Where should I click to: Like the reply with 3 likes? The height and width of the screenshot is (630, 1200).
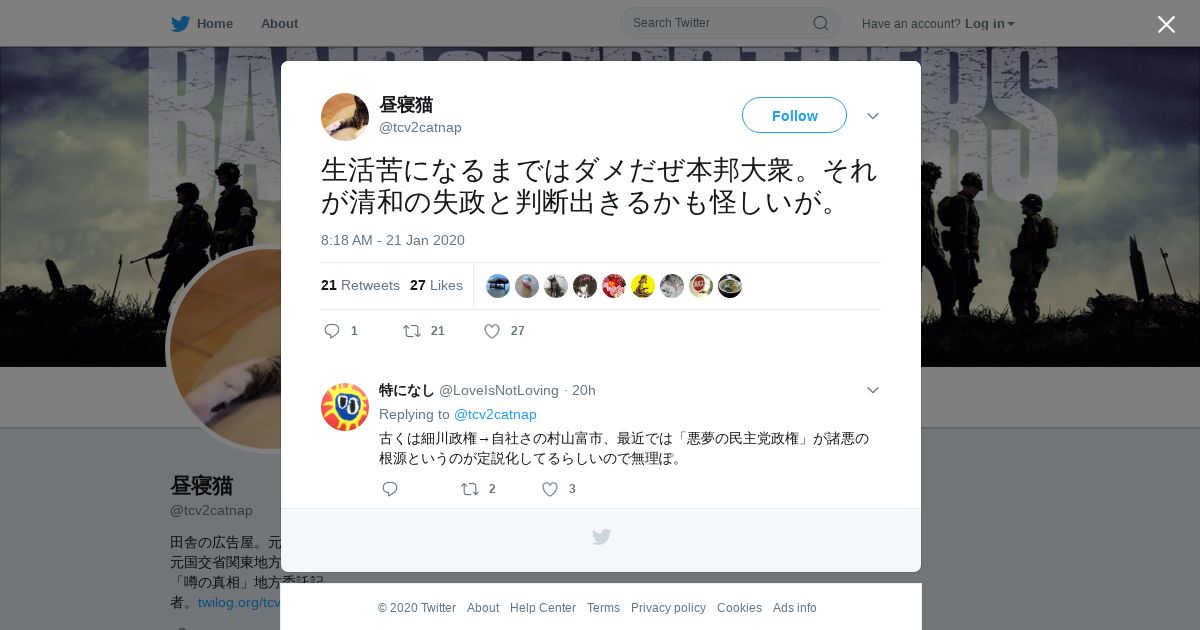550,489
